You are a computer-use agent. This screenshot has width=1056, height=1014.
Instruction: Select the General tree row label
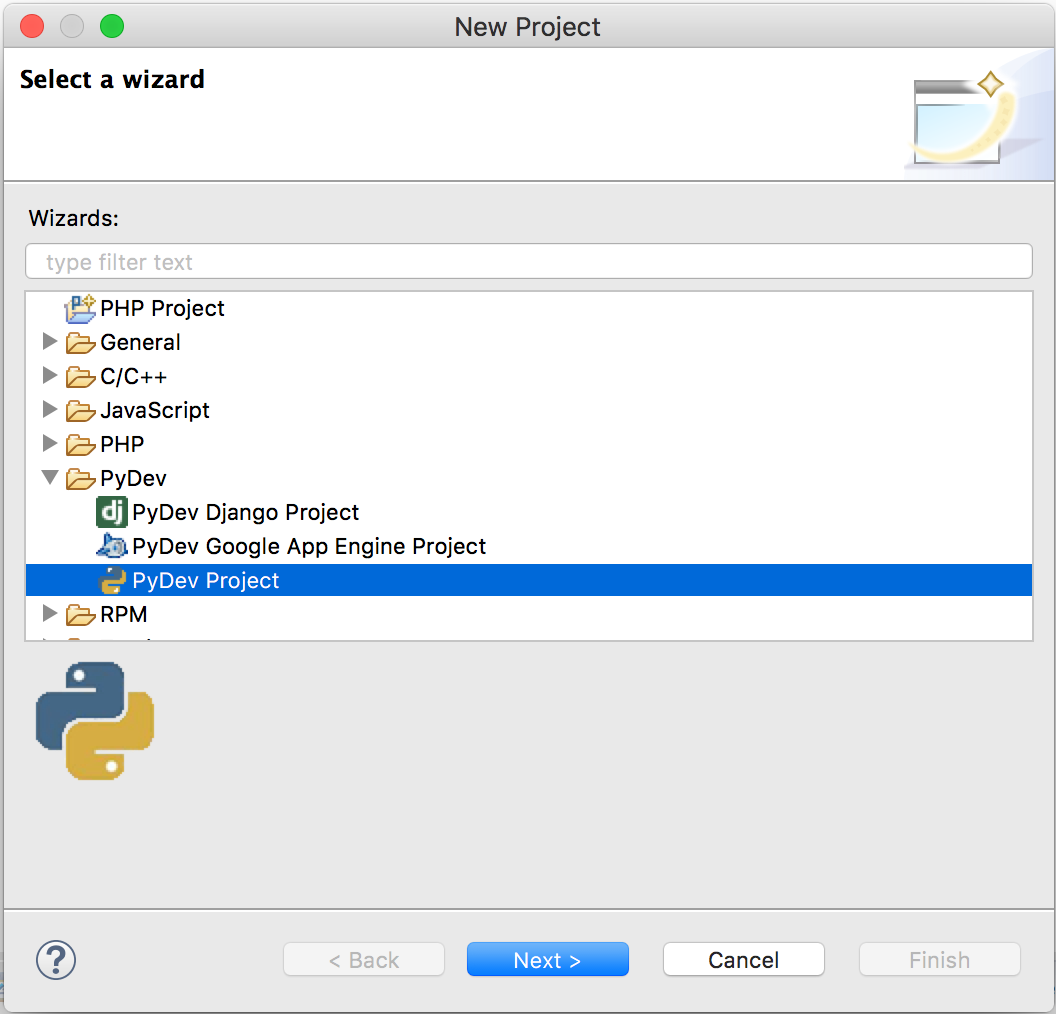click(x=140, y=343)
